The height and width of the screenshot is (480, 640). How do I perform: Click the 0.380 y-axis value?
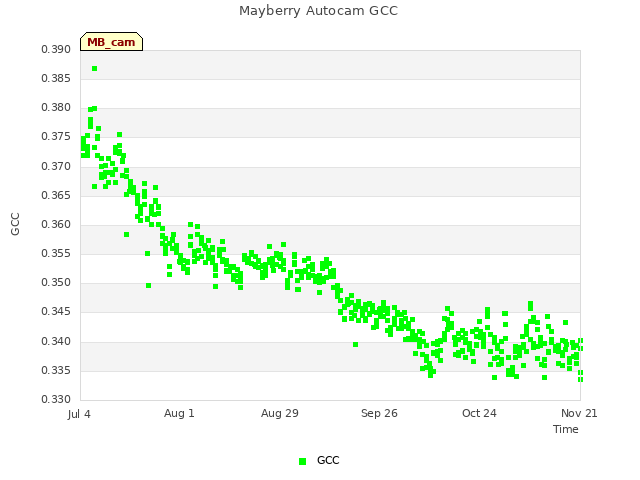[x=56, y=107]
